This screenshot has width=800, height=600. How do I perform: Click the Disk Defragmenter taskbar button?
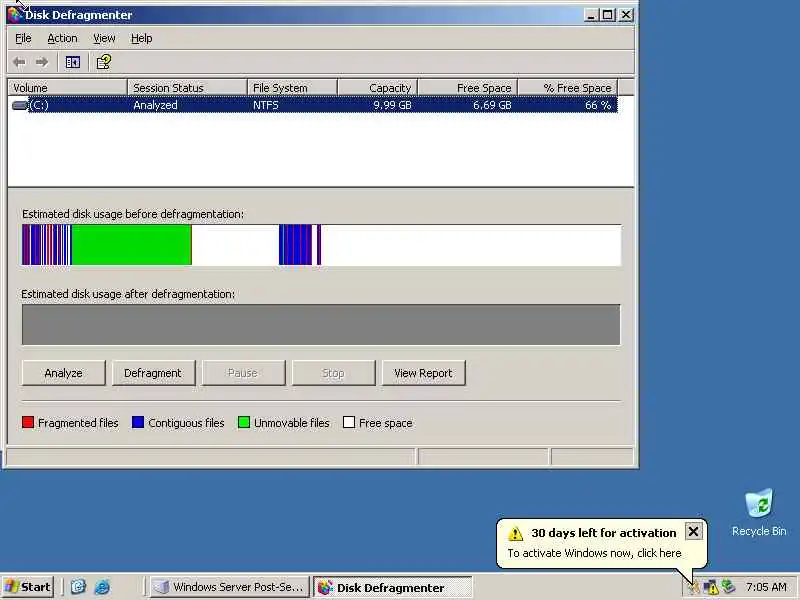[392, 587]
